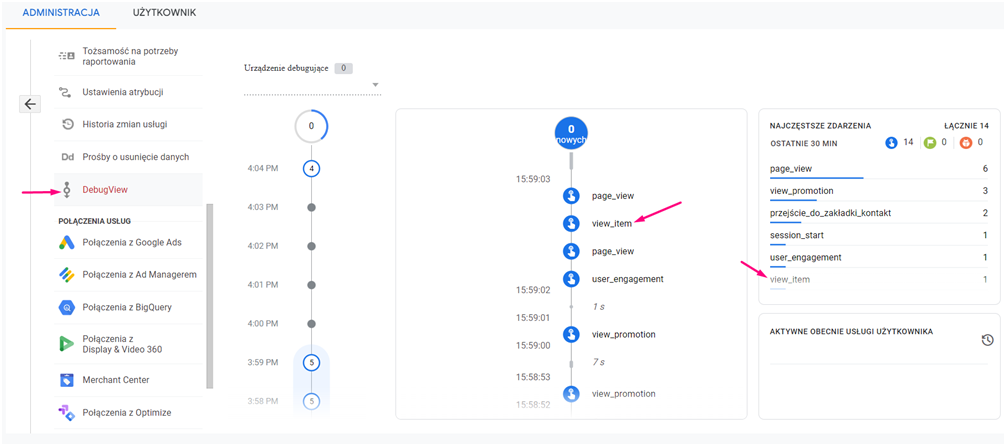Select the 4:02 PM timeline dot

pos(311,246)
